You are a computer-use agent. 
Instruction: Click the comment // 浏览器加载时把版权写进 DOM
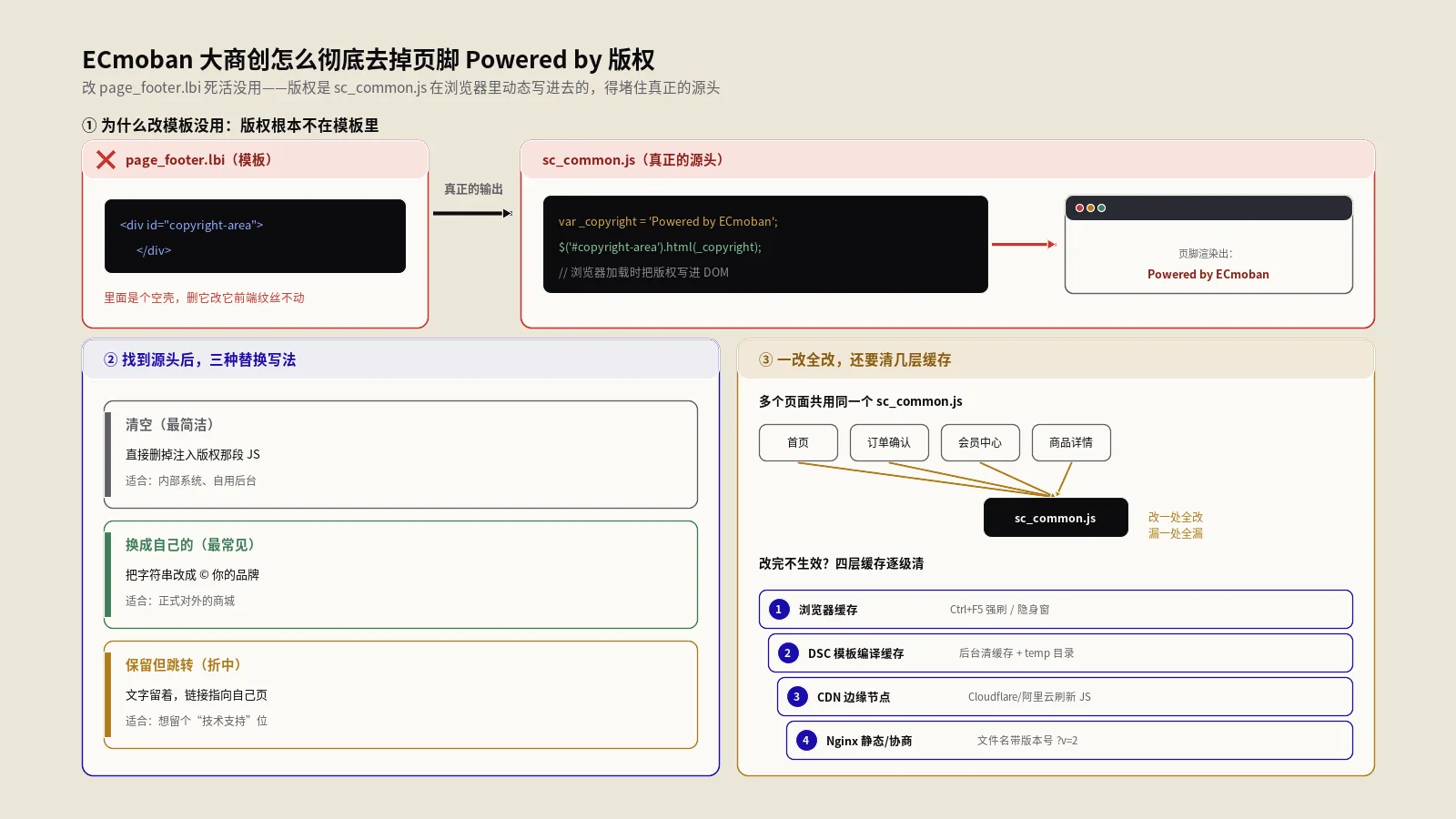tap(643, 272)
